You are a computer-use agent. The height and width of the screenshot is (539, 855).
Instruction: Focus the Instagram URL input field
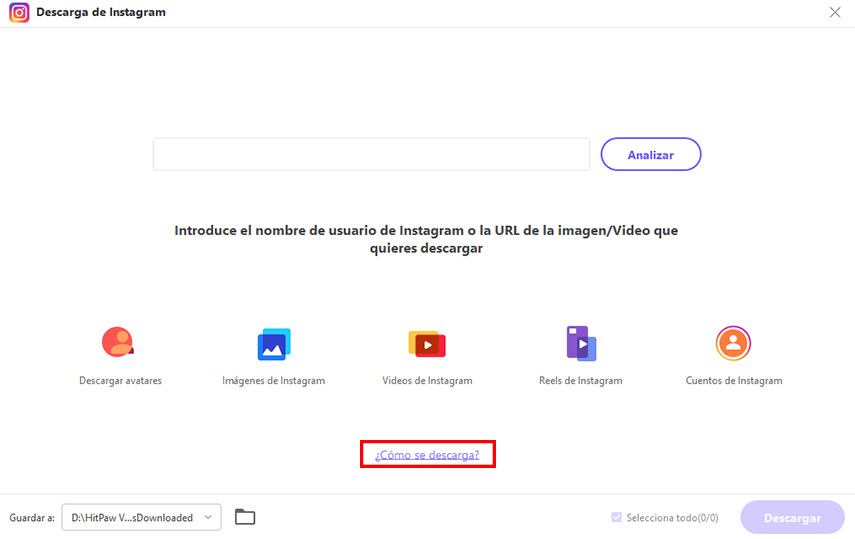[x=371, y=154]
